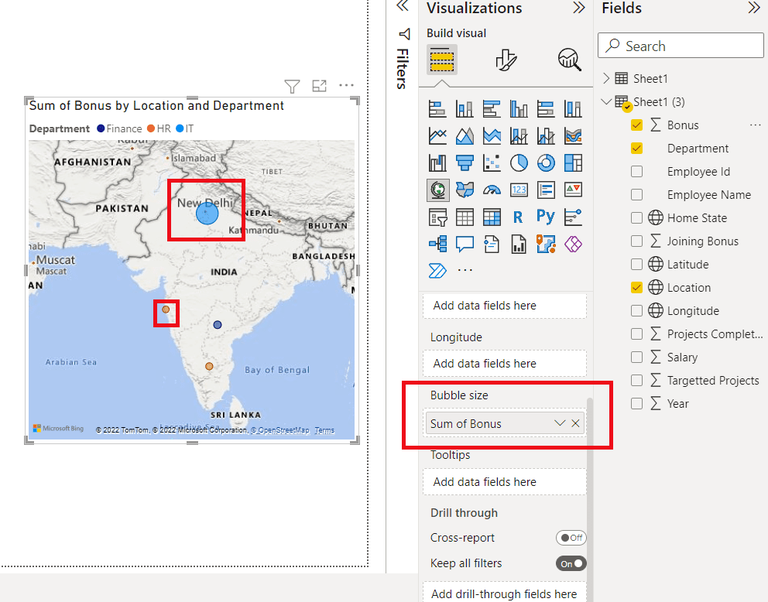This screenshot has height=602, width=768.
Task: Pick the donut chart visual
Action: (x=546, y=163)
